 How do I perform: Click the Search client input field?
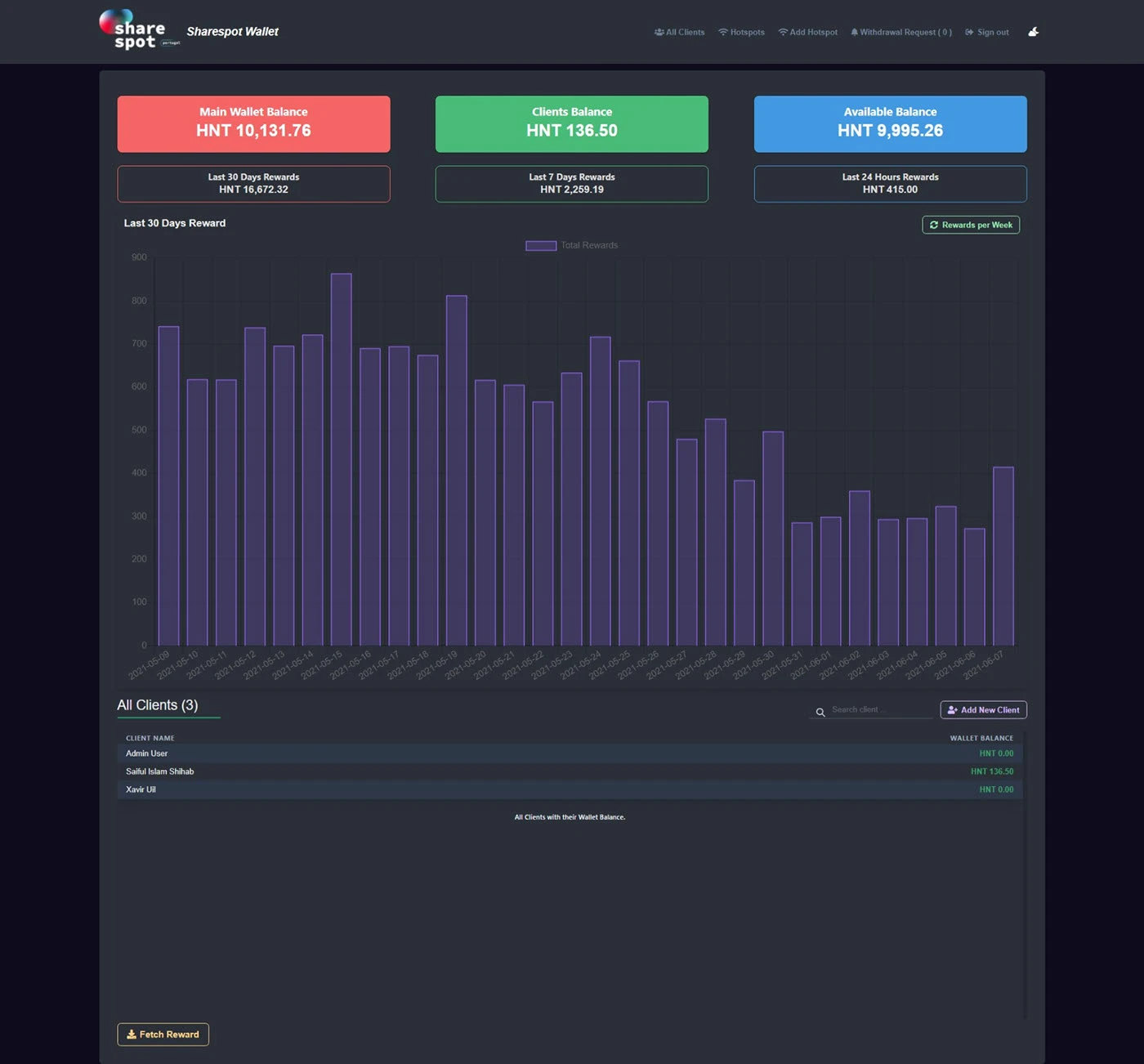(871, 710)
